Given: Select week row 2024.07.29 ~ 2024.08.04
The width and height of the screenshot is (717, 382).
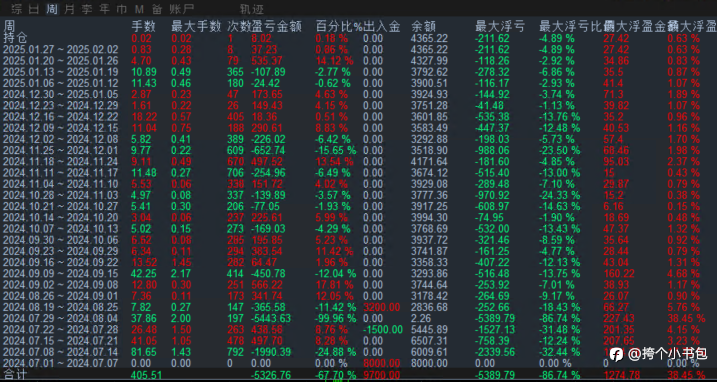Looking at the screenshot, I should point(60,318).
